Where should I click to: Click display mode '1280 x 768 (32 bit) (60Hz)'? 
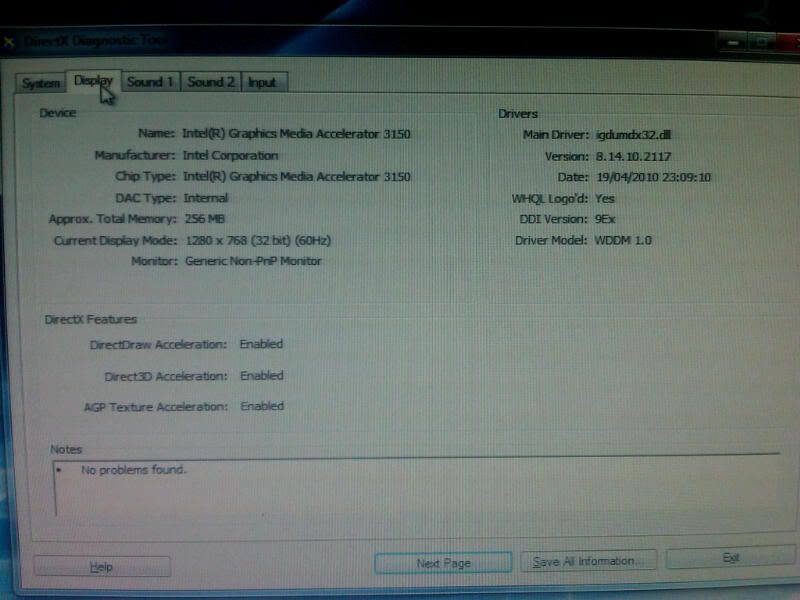[258, 240]
